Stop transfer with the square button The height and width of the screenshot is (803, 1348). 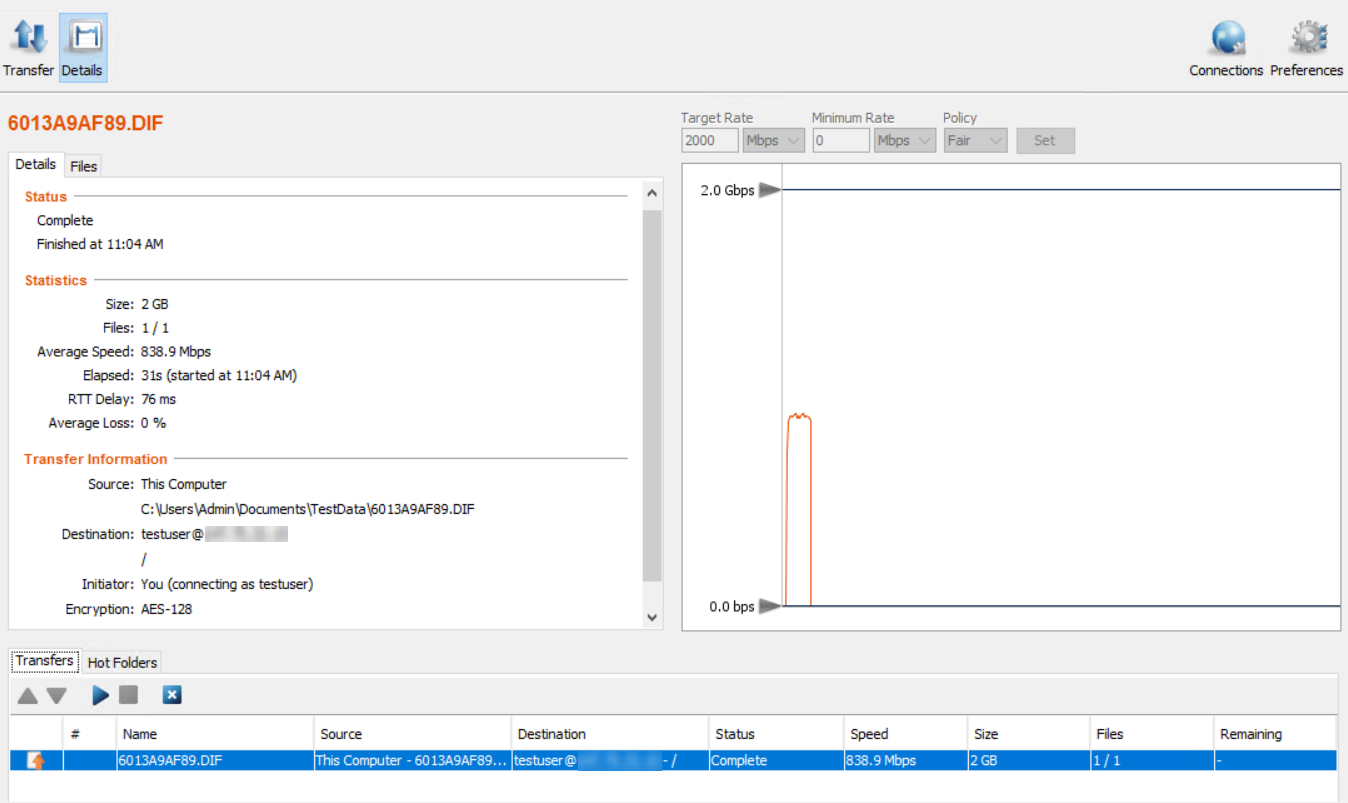(128, 695)
